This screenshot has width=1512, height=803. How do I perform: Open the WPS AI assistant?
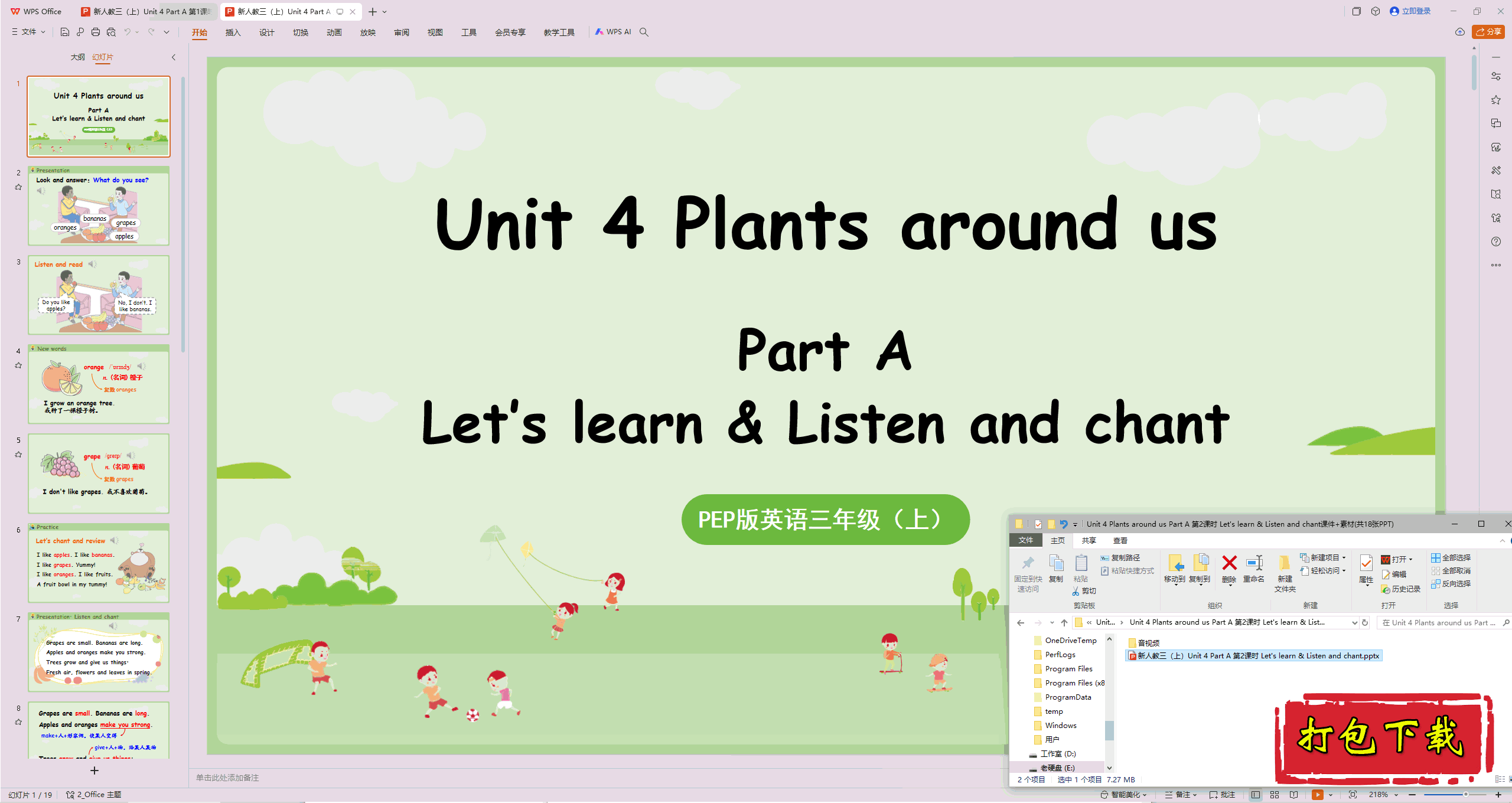613,32
